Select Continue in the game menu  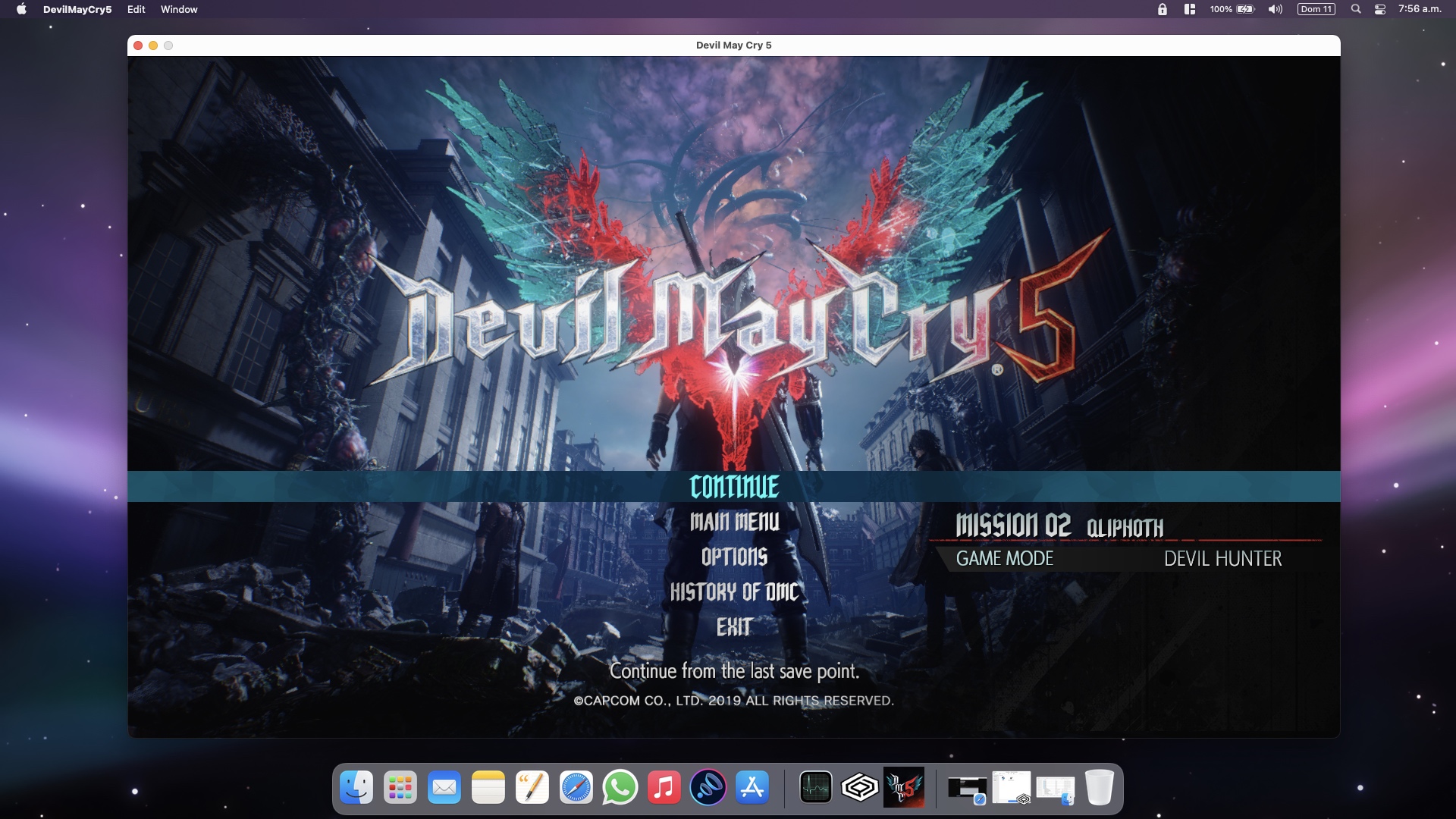[734, 486]
